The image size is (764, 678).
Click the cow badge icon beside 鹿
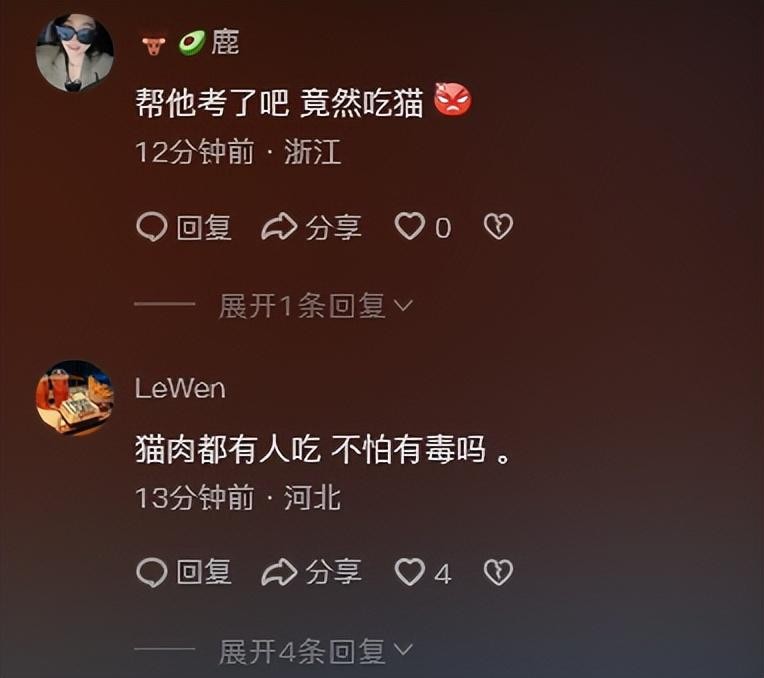pos(154,45)
